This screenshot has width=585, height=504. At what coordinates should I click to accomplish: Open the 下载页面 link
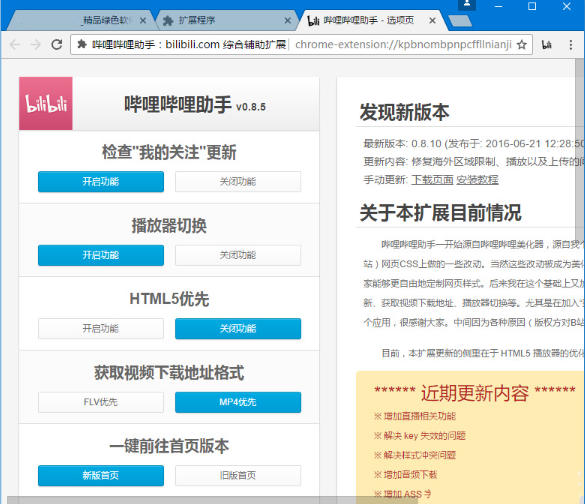point(432,180)
